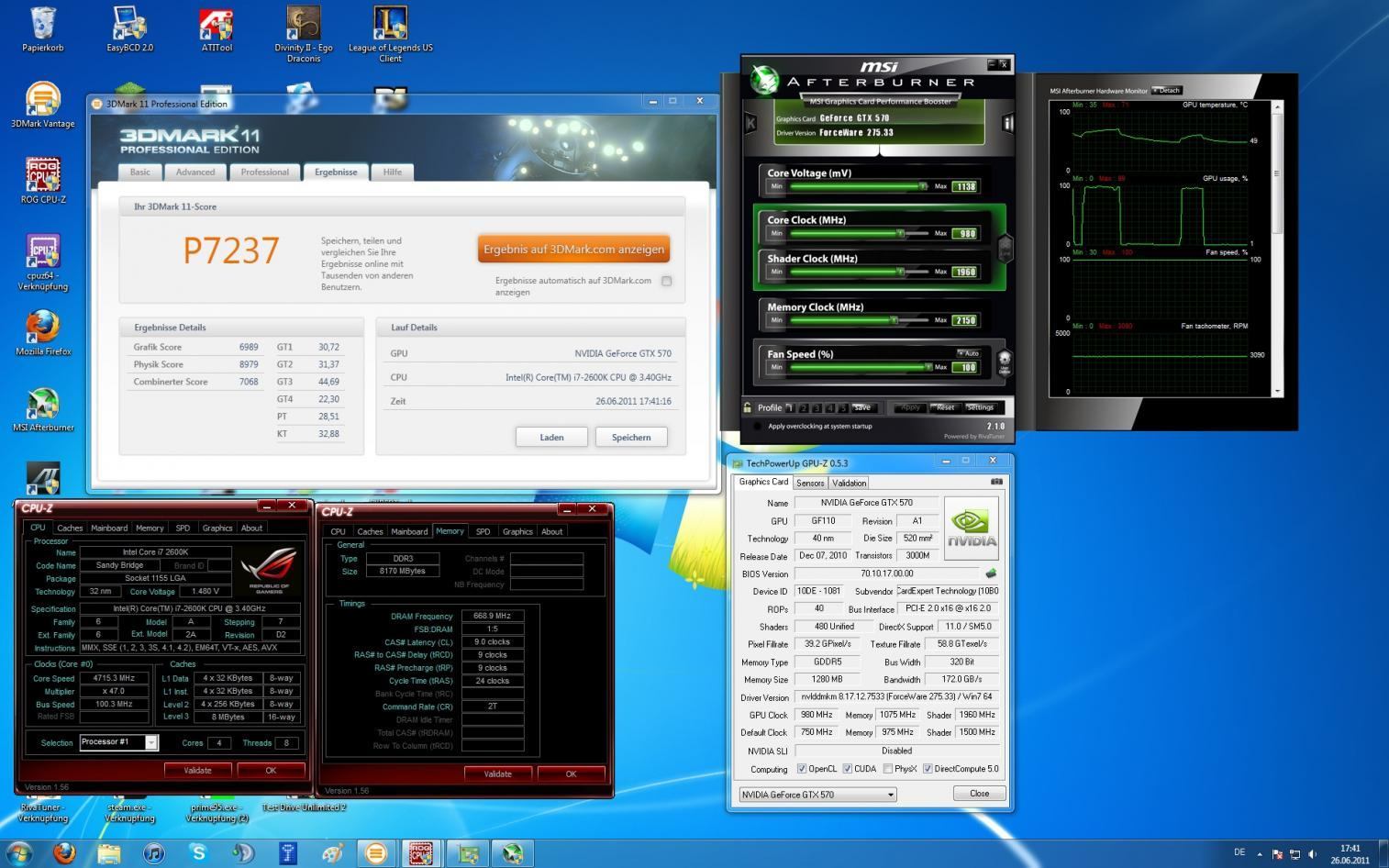Toggle OpenCL checkbox in GPU-Z
The image size is (1389, 868).
click(x=802, y=769)
